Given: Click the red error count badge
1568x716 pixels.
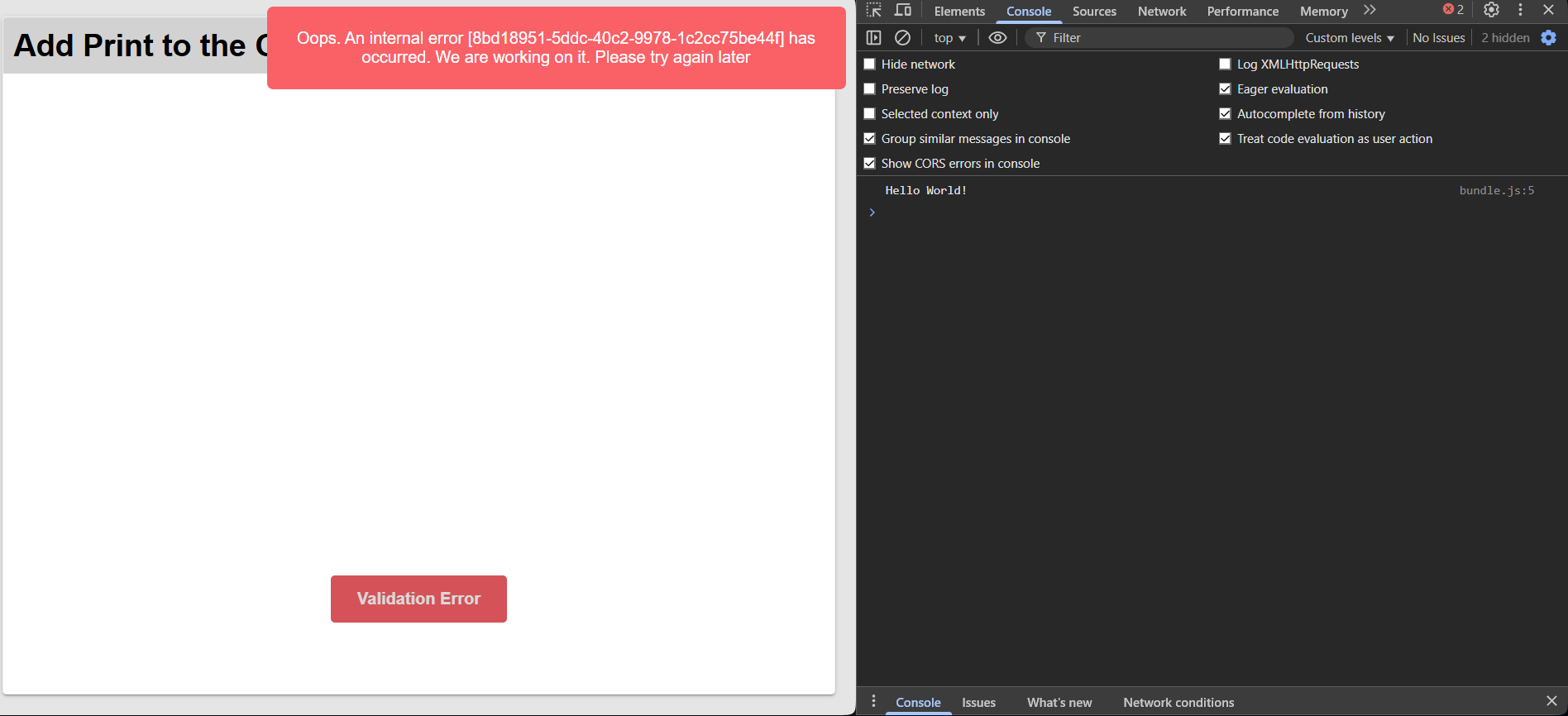Looking at the screenshot, I should pyautogui.click(x=1453, y=10).
